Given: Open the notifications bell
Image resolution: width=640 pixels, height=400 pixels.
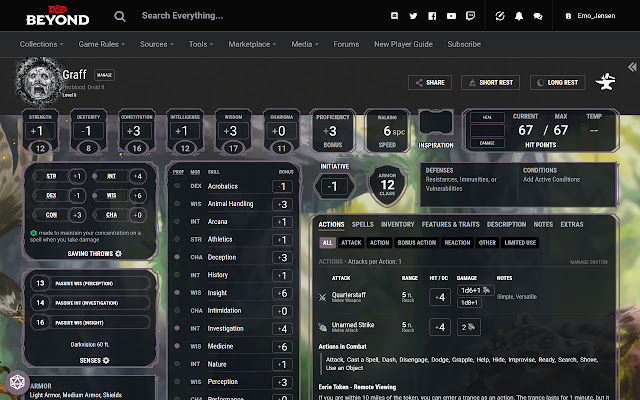Looking at the screenshot, I should pyautogui.click(x=519, y=16).
